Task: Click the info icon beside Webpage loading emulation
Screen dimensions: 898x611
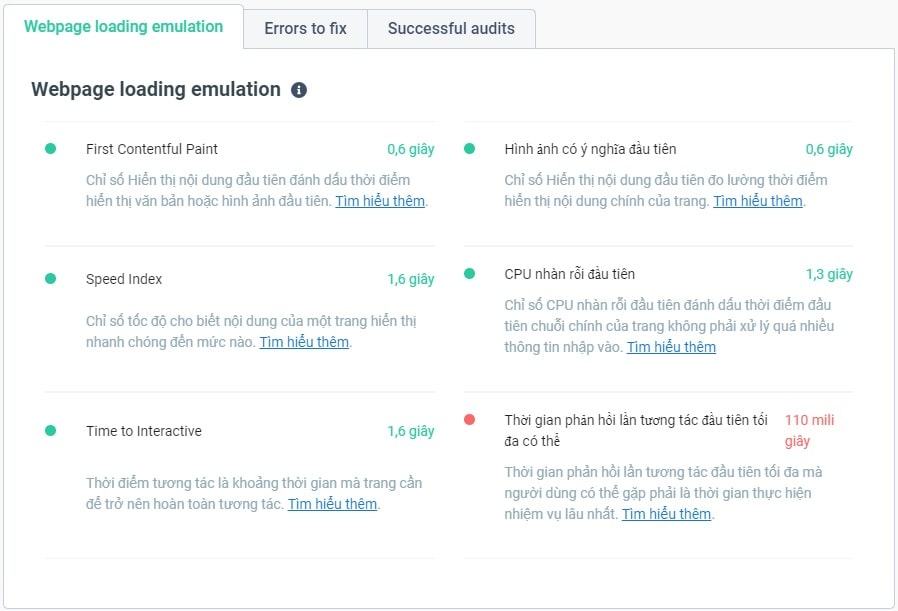Action: (299, 90)
